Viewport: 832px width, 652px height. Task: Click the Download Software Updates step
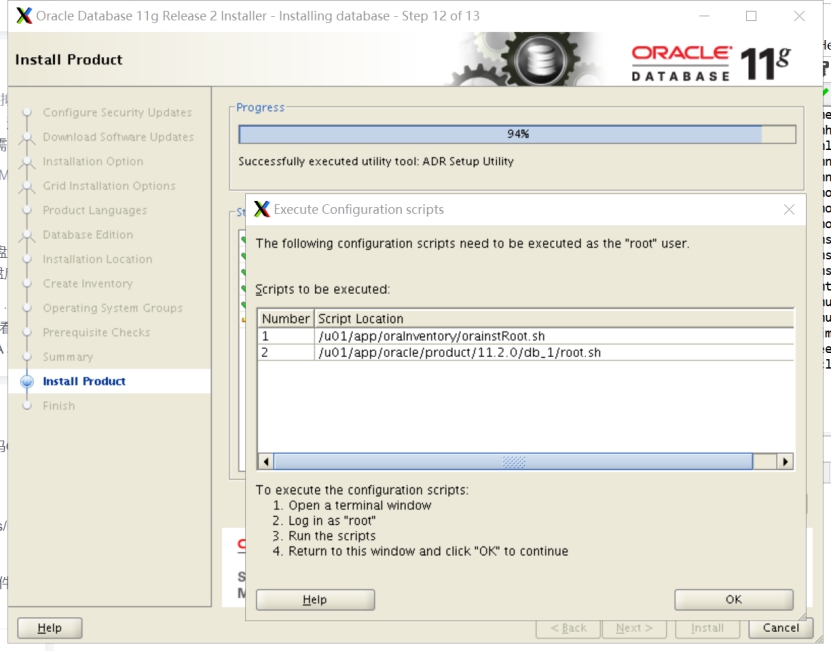[x=118, y=137]
